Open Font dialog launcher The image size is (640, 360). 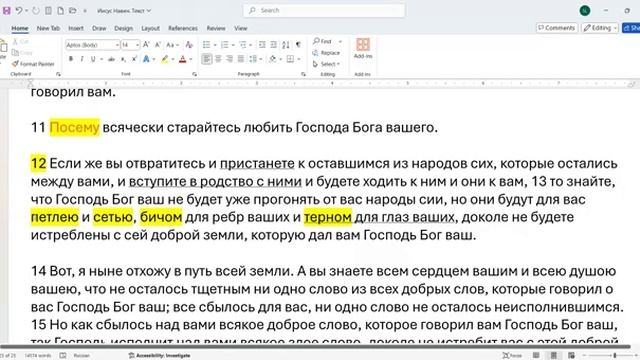tap(194, 74)
